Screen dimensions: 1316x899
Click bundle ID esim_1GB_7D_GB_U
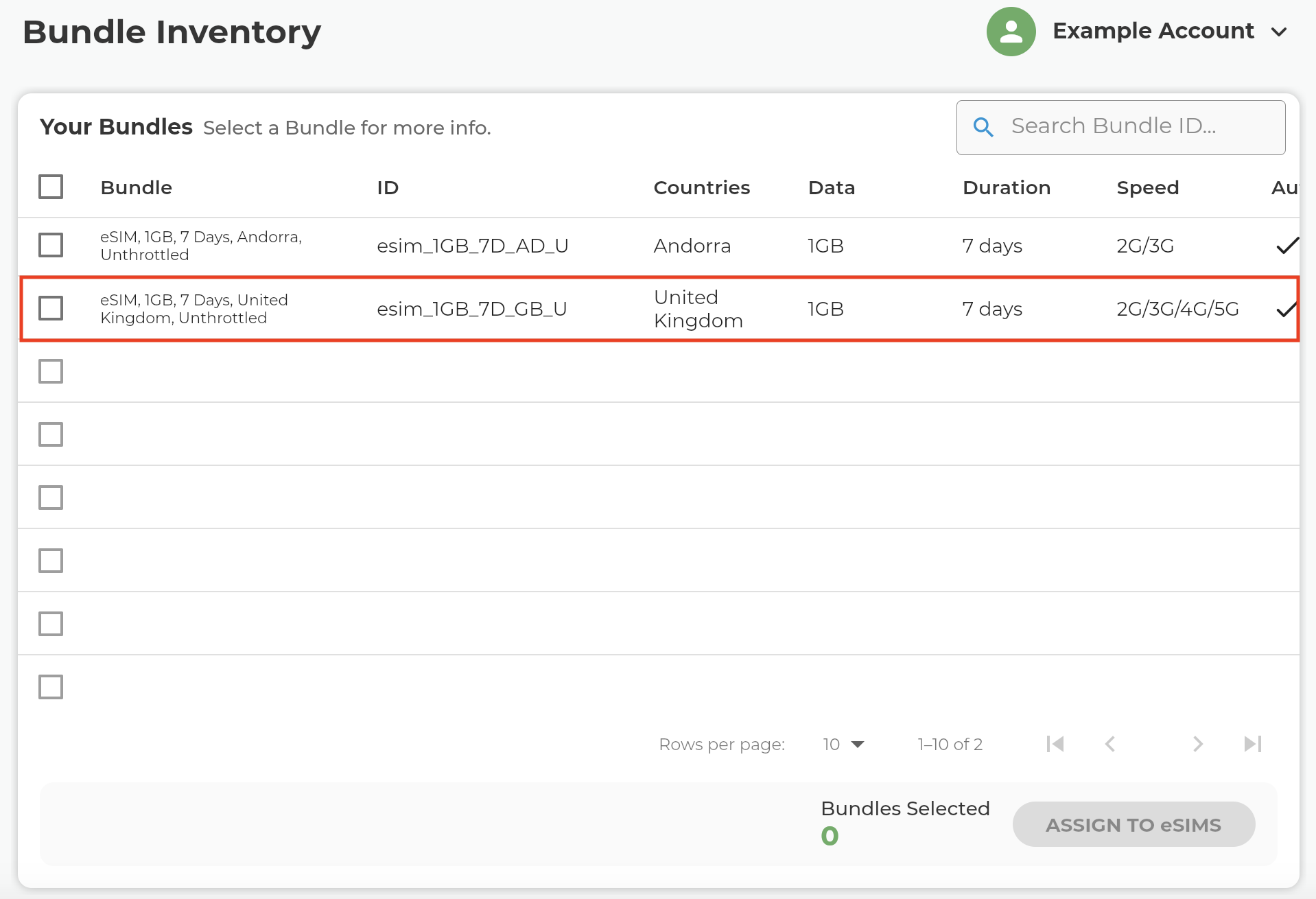tap(472, 309)
